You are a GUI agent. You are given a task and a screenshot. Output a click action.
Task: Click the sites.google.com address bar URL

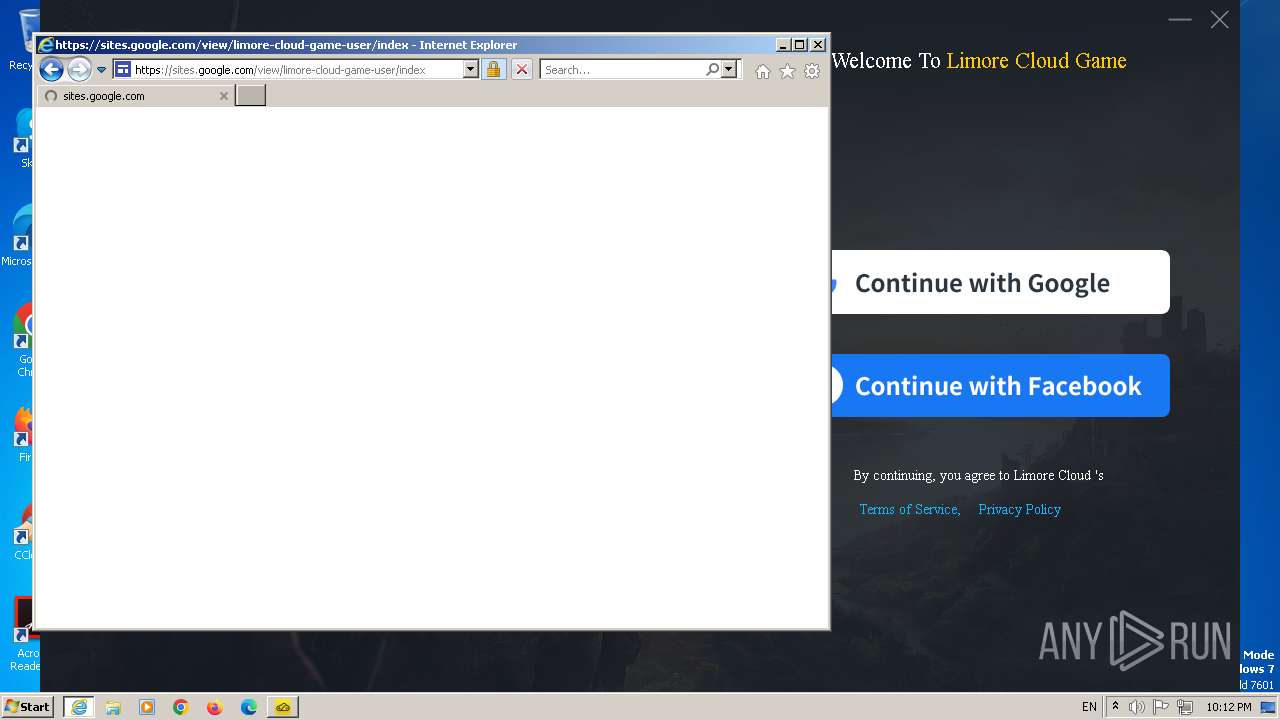tap(280, 70)
